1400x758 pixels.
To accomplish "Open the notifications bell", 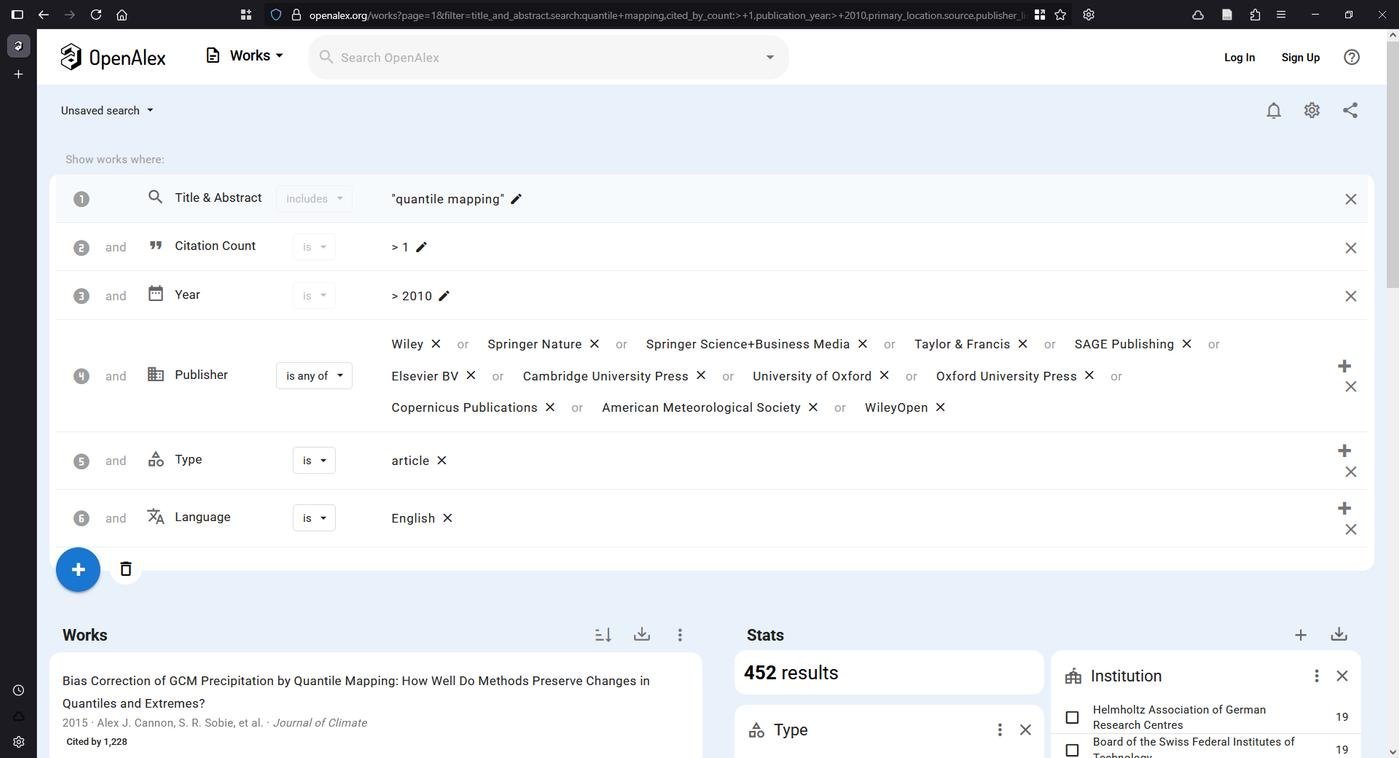I will [1273, 110].
